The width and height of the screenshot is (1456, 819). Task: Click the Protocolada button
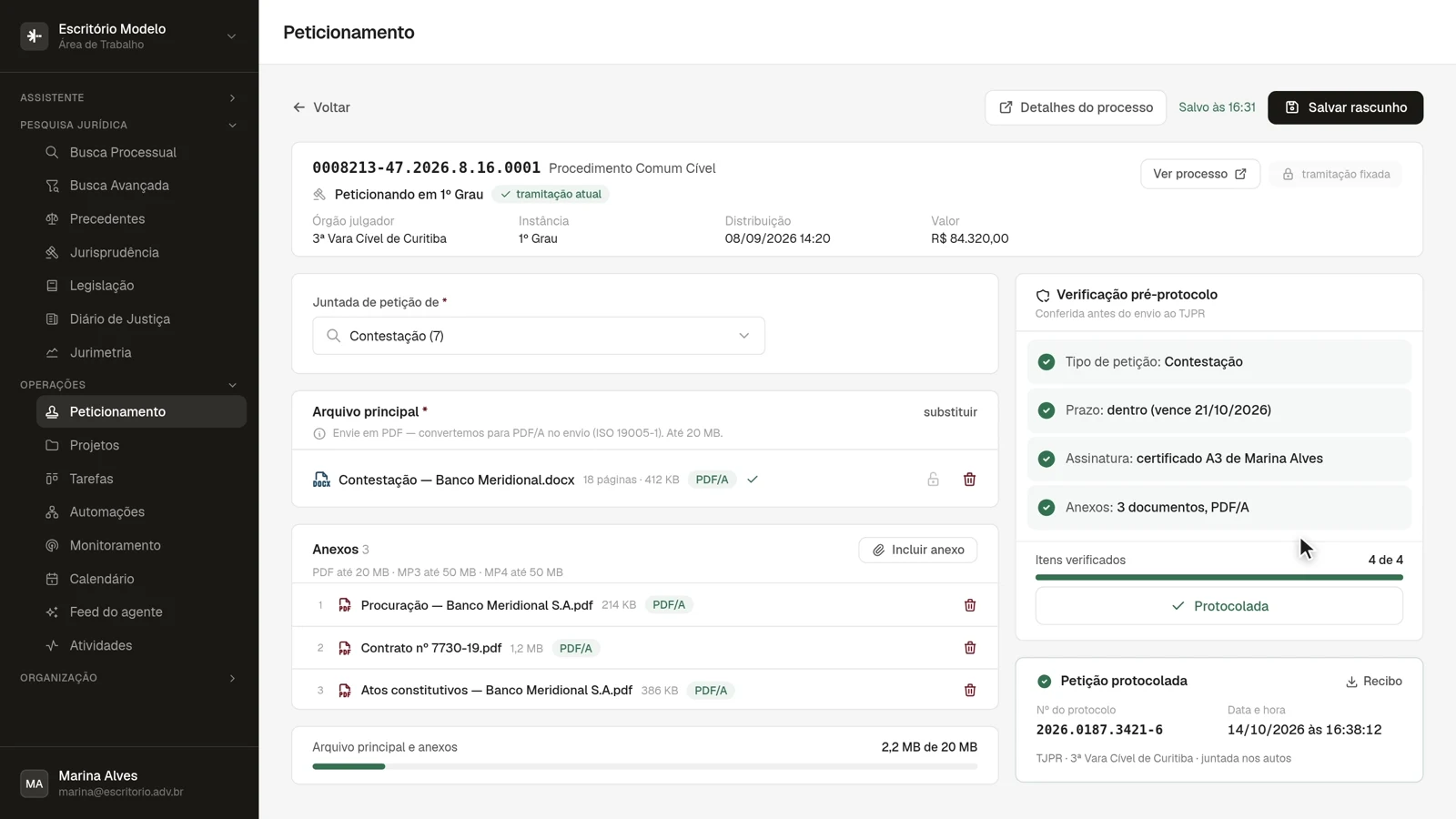tap(1219, 606)
